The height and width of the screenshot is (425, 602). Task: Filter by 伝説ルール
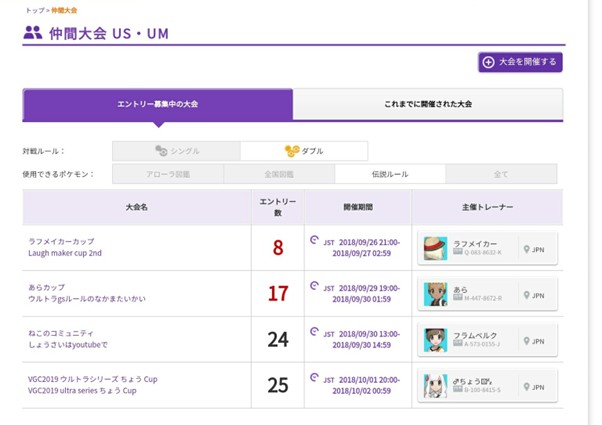[x=390, y=174]
